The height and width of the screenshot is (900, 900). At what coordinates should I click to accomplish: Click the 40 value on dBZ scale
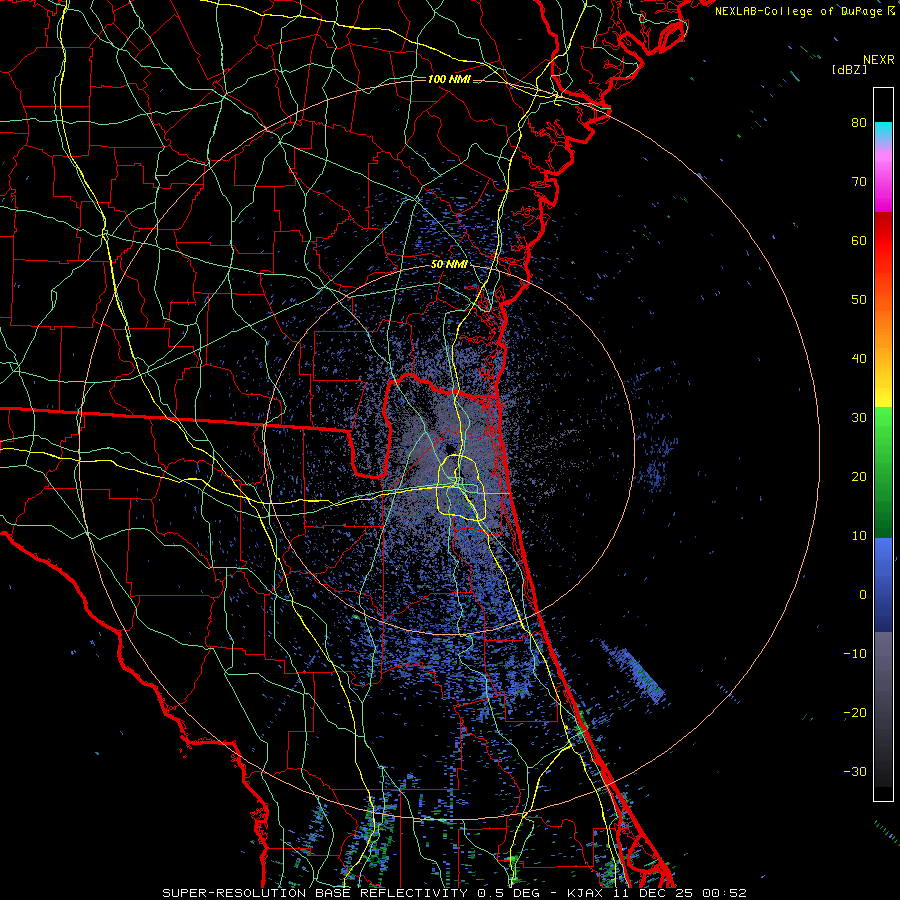[x=859, y=359]
